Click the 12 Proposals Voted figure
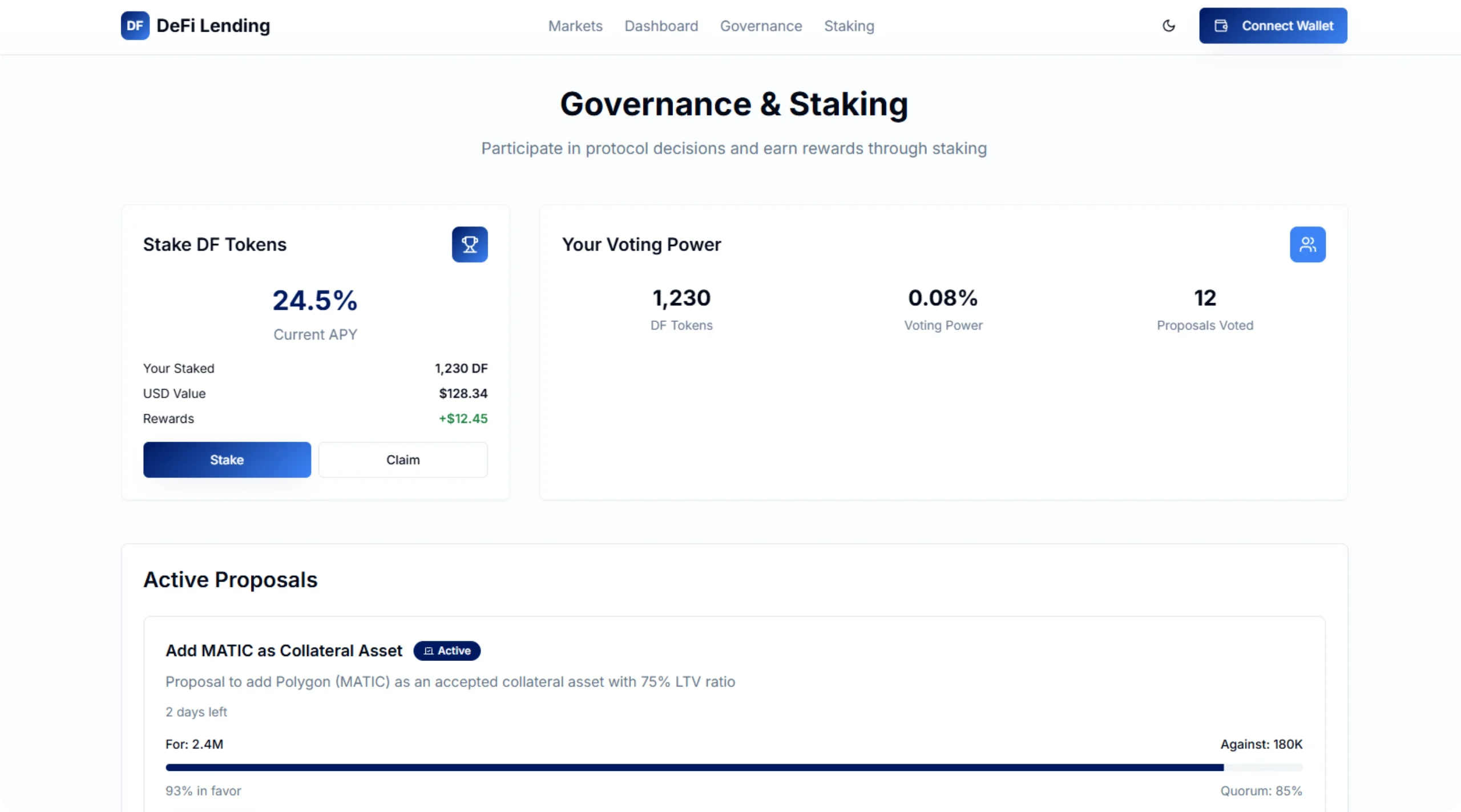The height and width of the screenshot is (812, 1461). point(1204,297)
